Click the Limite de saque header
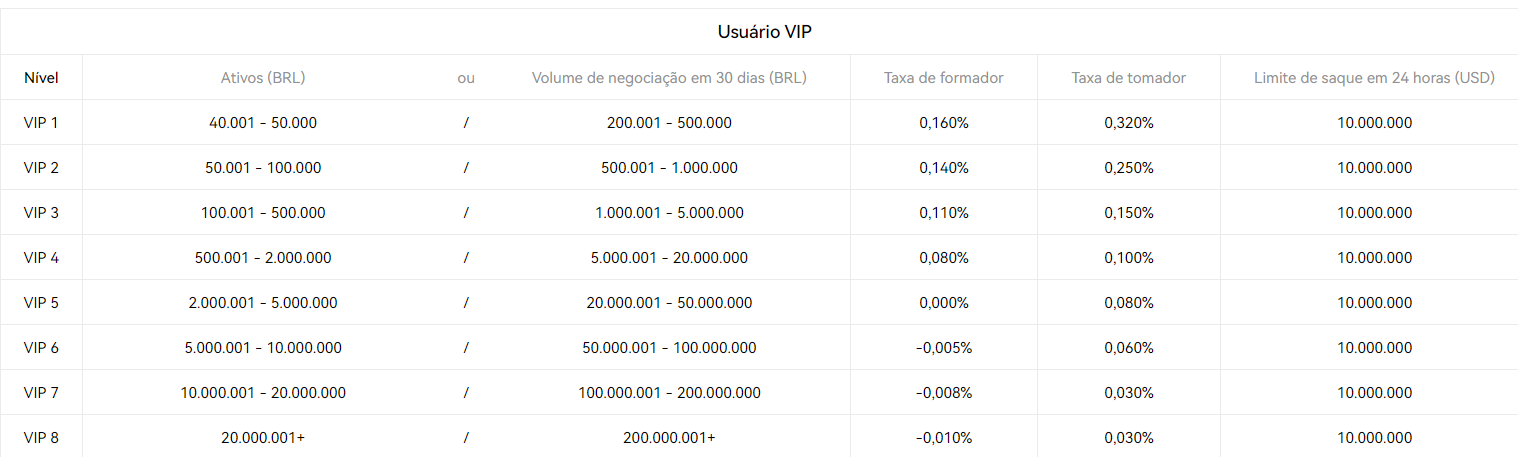Image resolution: width=1518 pixels, height=457 pixels. pyautogui.click(x=1374, y=77)
